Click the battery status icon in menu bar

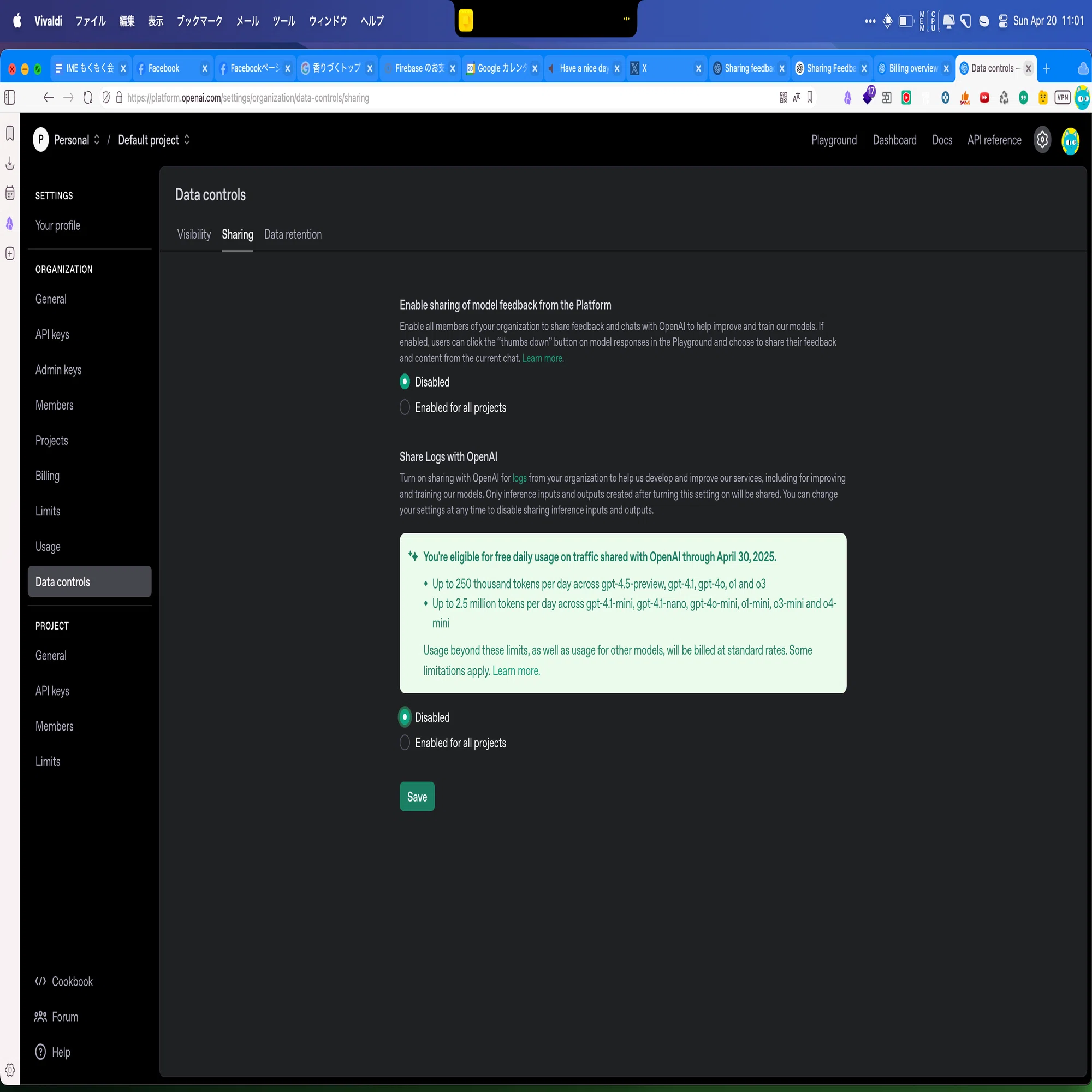[x=906, y=21]
